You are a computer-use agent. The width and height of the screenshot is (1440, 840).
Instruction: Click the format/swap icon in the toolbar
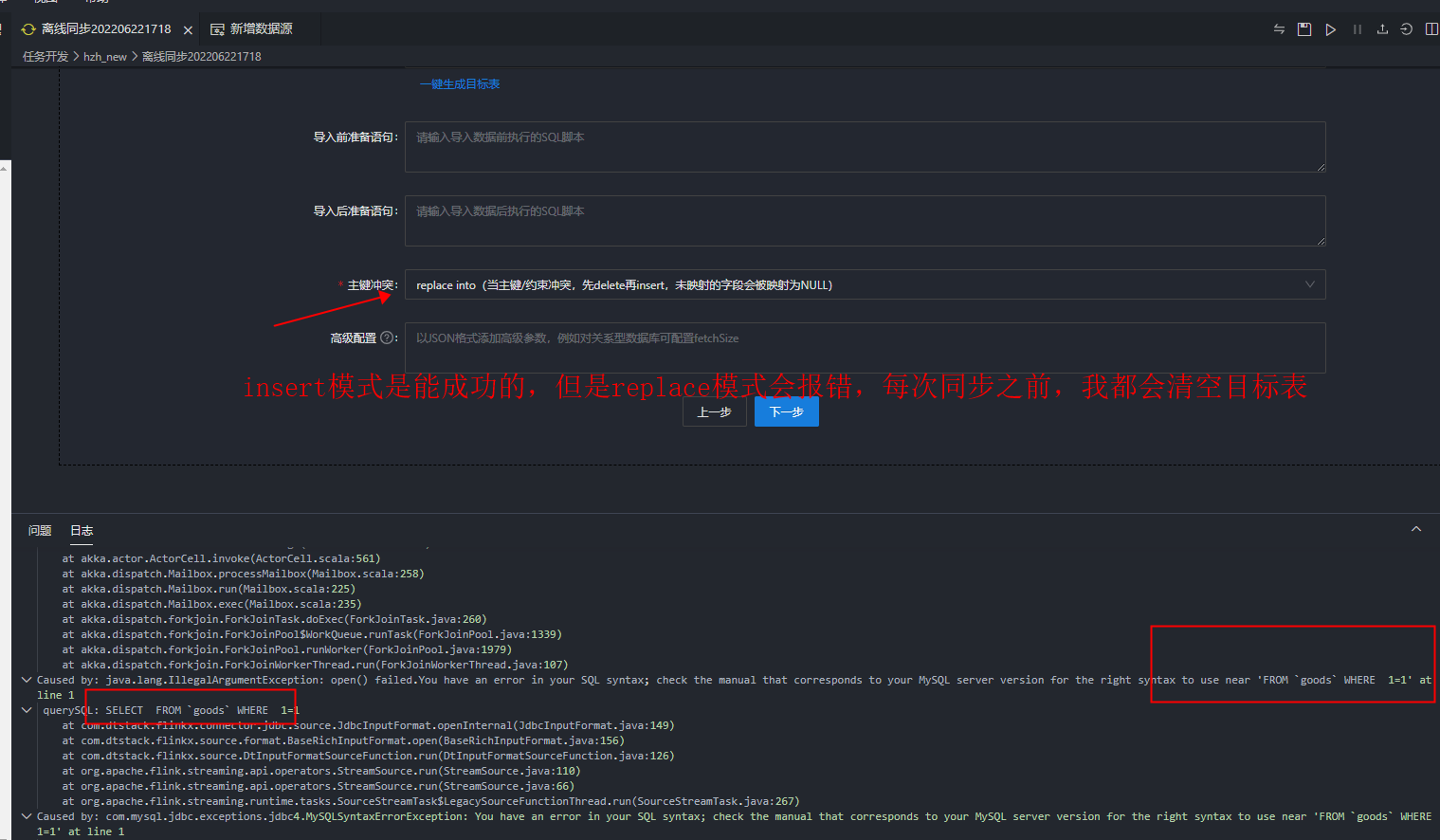(x=1278, y=29)
